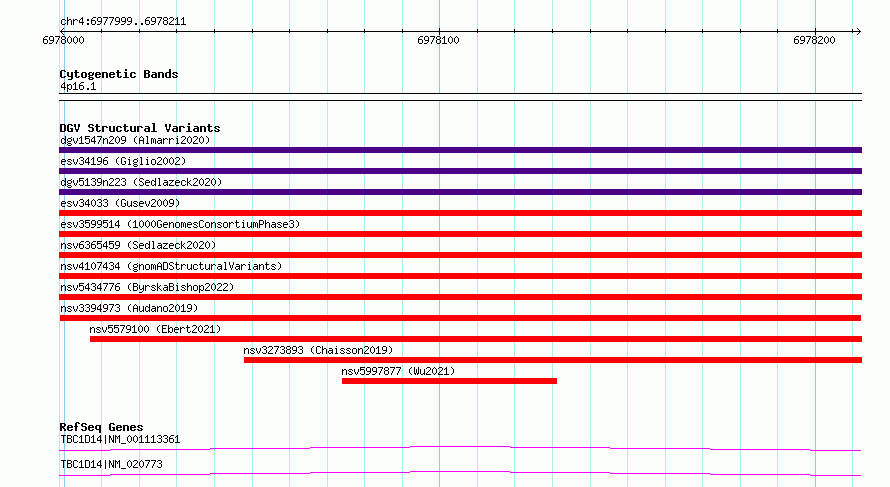Click the left arrow at ruler start
This screenshot has width=890, height=487.
[x=62, y=31]
